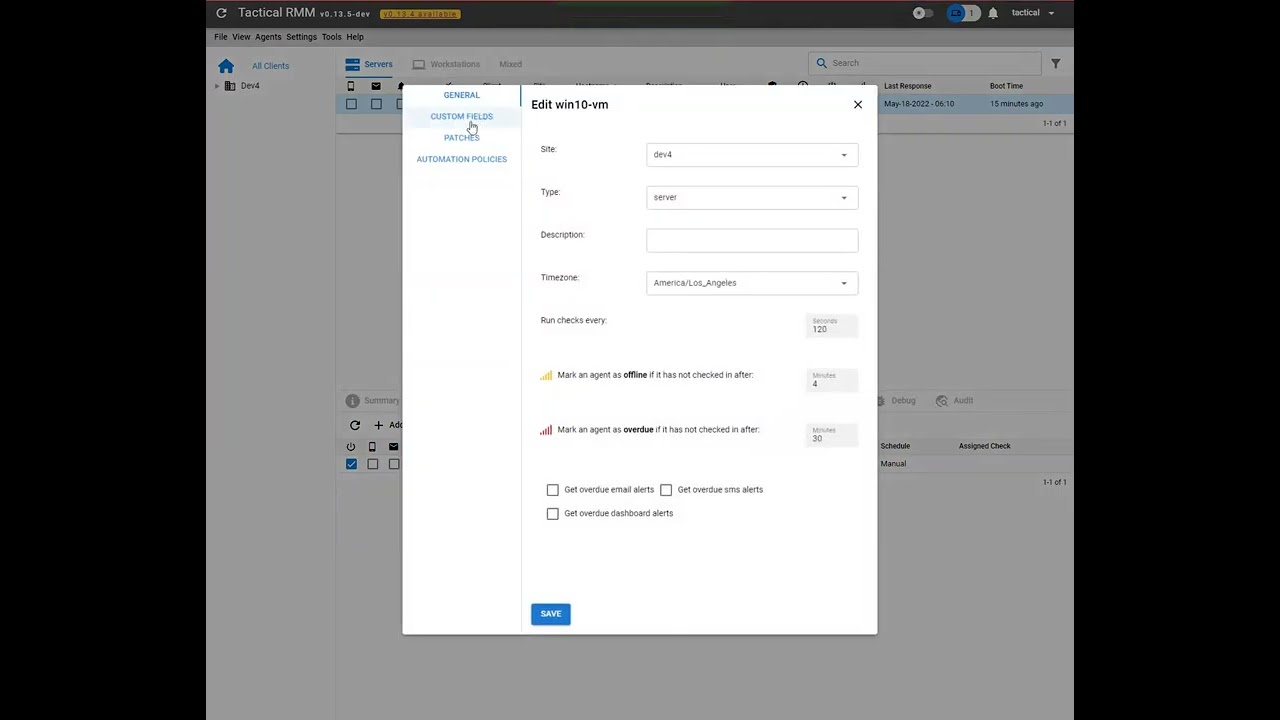Open the Type dropdown showing server

point(752,198)
